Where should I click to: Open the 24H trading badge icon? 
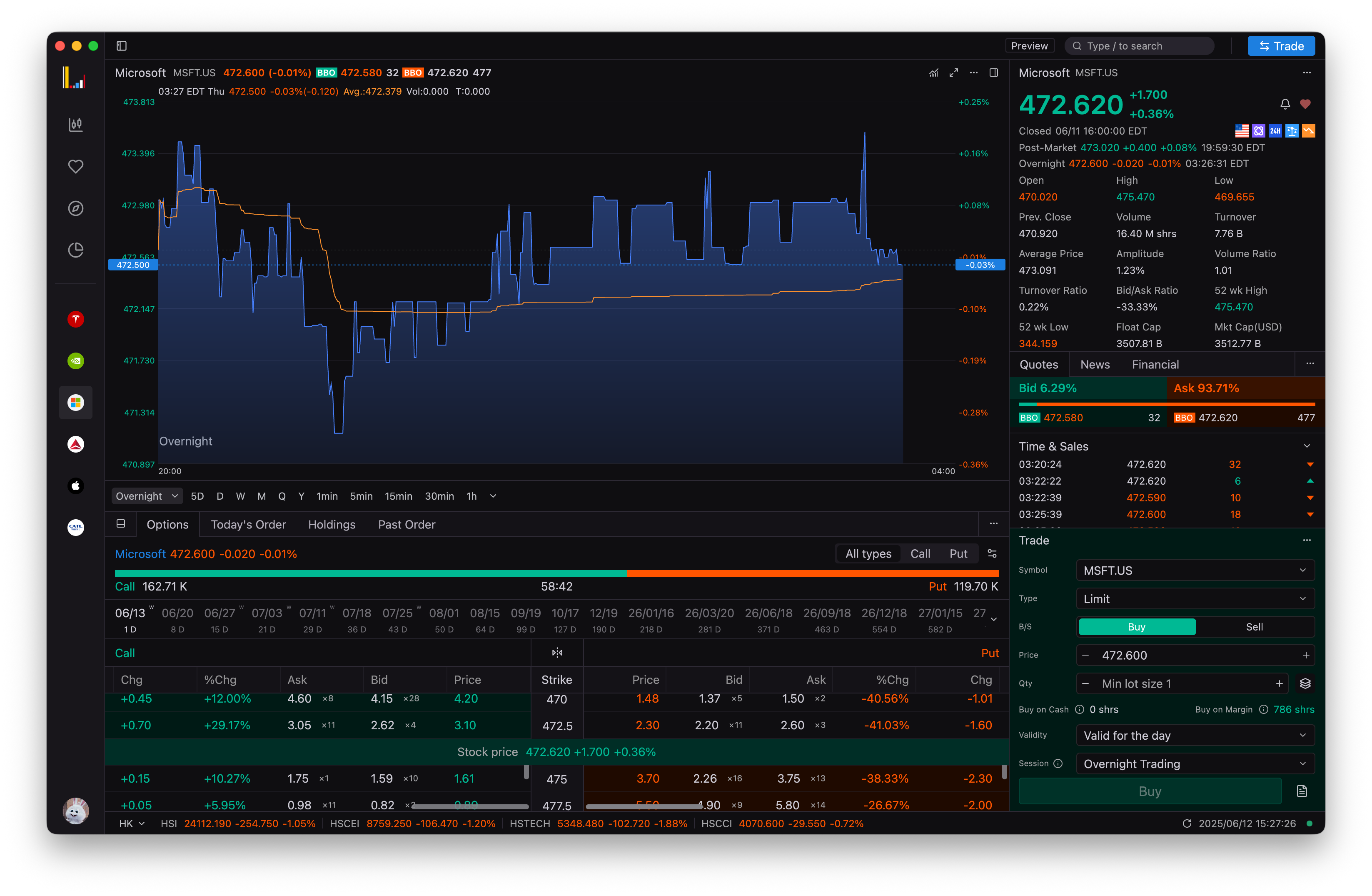[1275, 130]
